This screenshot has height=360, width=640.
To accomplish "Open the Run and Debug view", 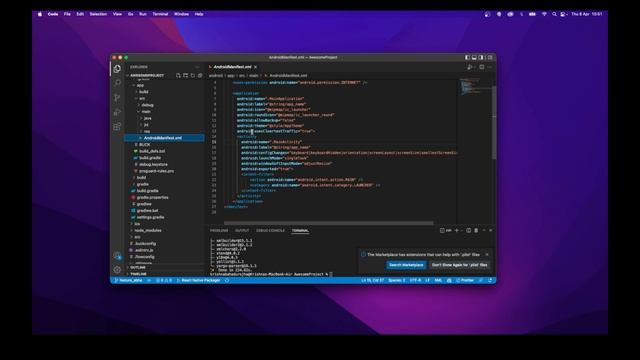I will point(117,112).
